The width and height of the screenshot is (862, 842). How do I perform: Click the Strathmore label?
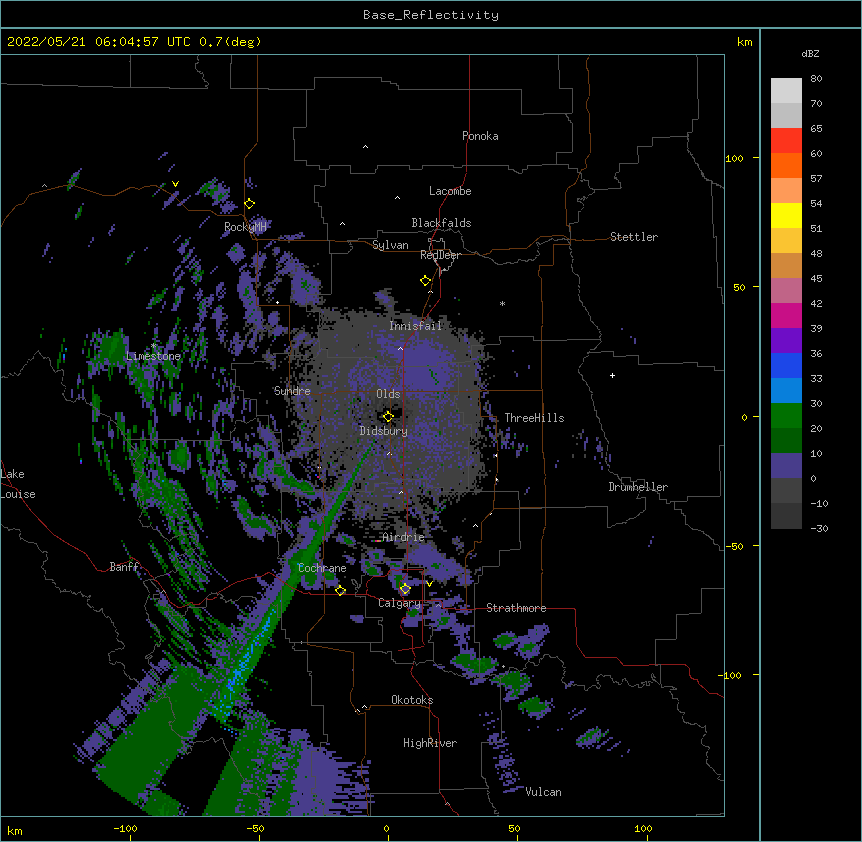[516, 608]
